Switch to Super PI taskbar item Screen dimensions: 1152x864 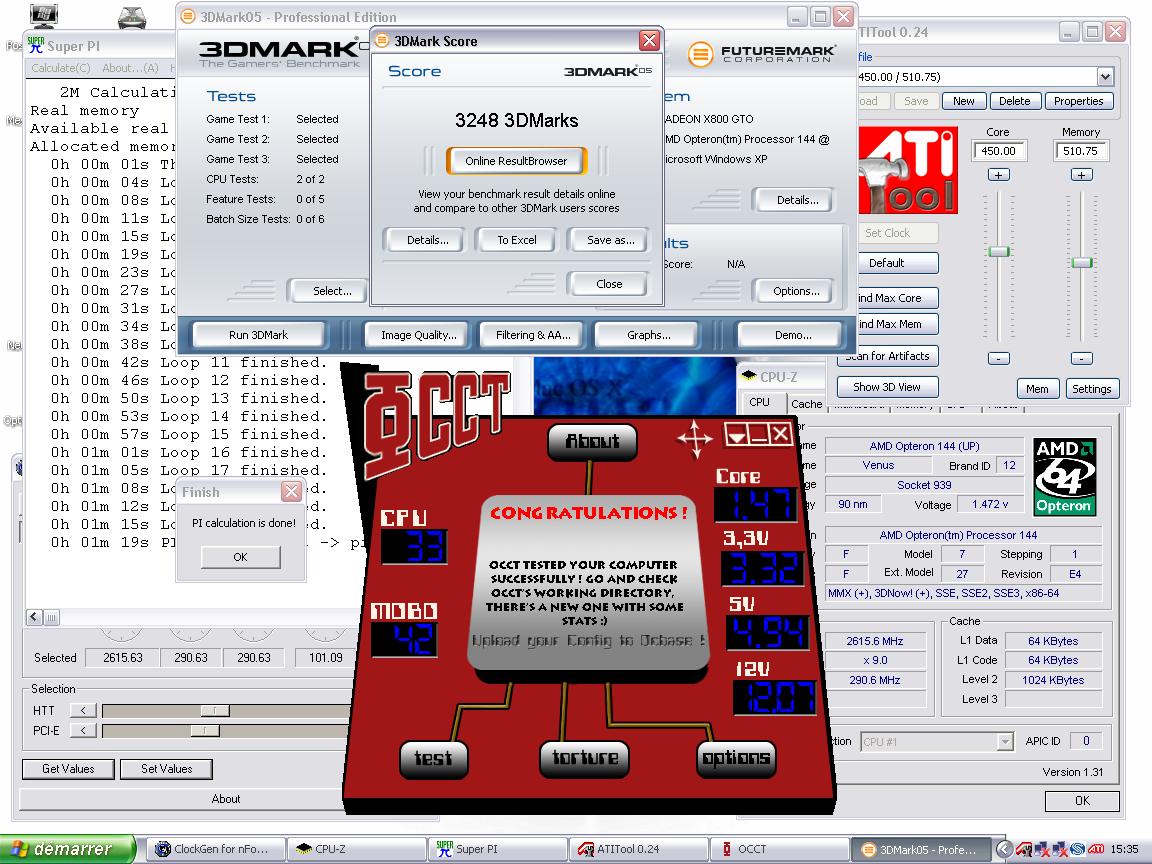[498, 849]
